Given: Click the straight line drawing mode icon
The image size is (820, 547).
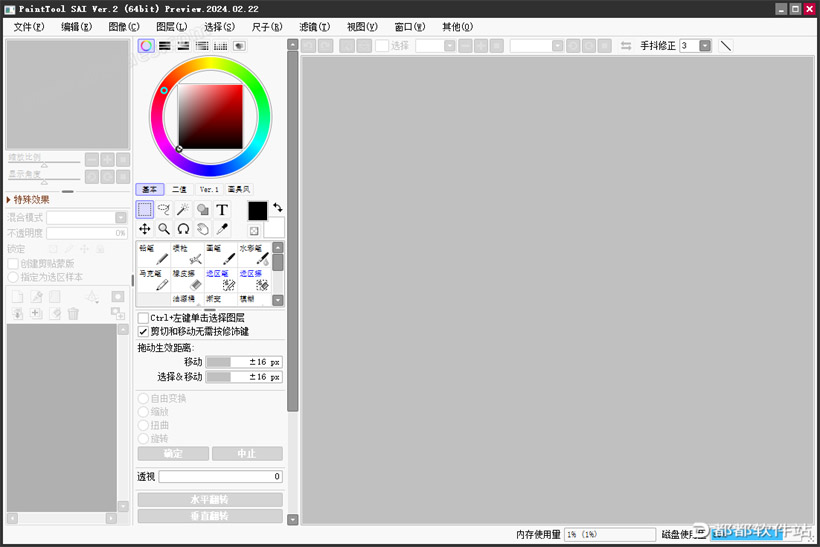Looking at the screenshot, I should (725, 45).
